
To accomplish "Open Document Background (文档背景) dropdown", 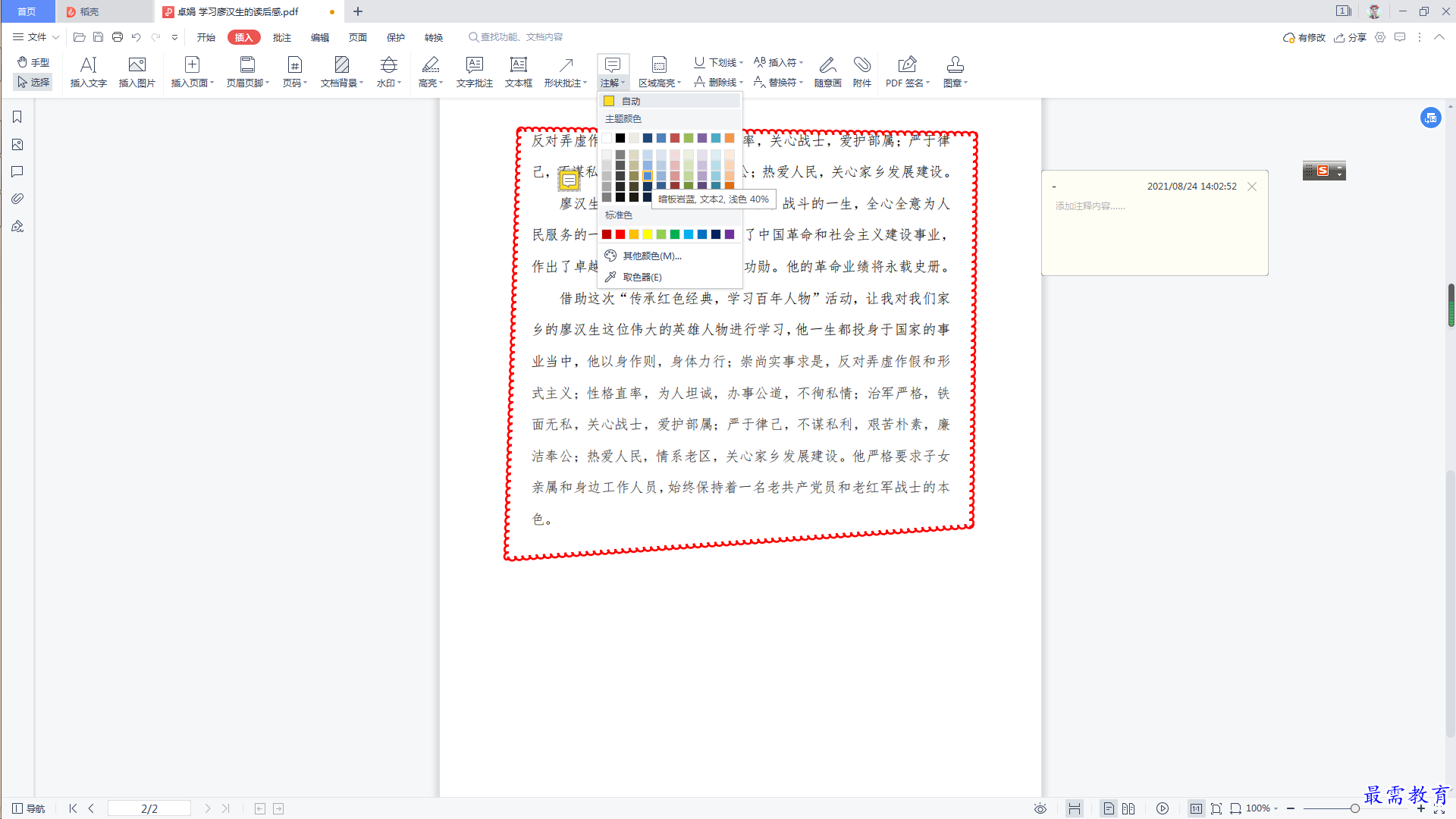I will point(342,72).
